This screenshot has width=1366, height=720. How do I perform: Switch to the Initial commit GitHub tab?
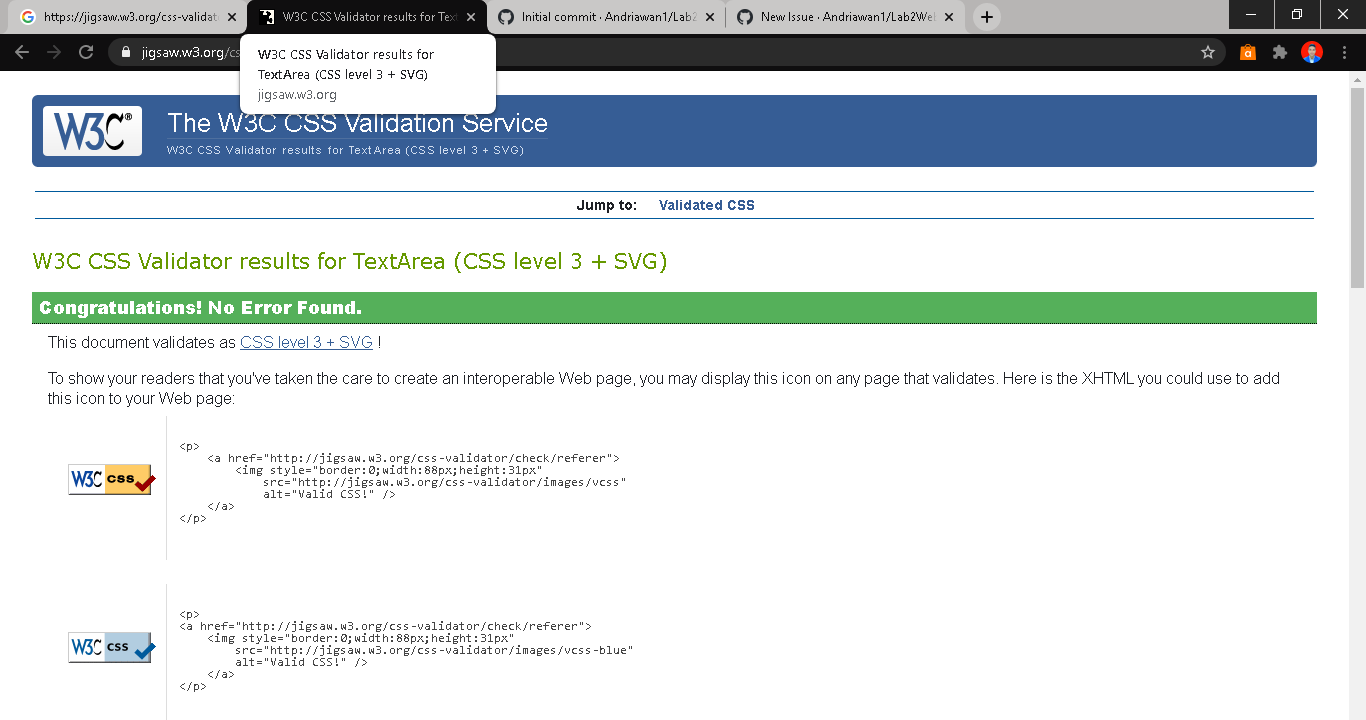(x=600, y=16)
